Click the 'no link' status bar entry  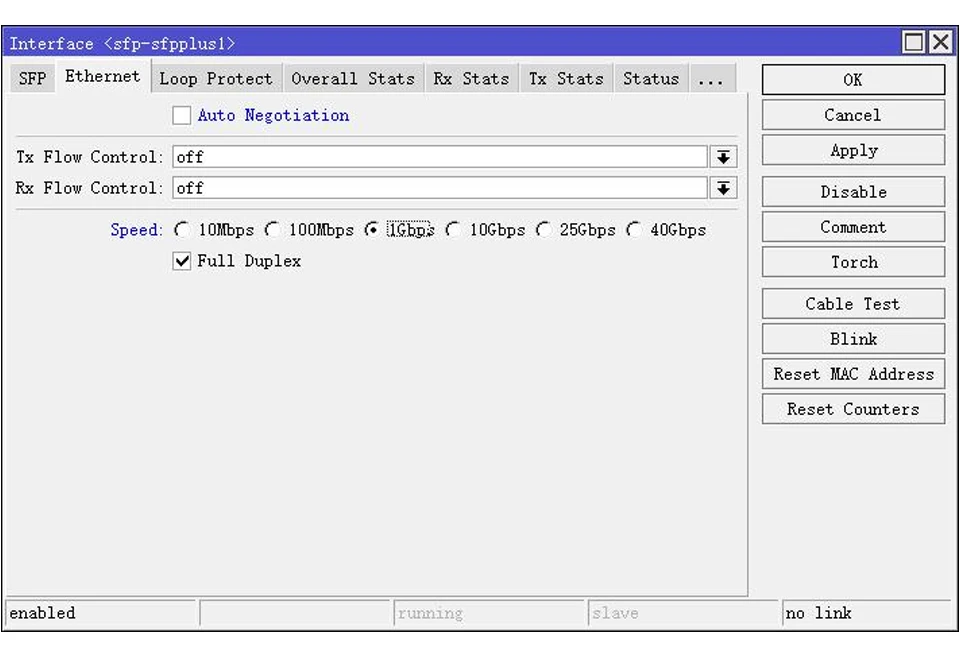(869, 613)
